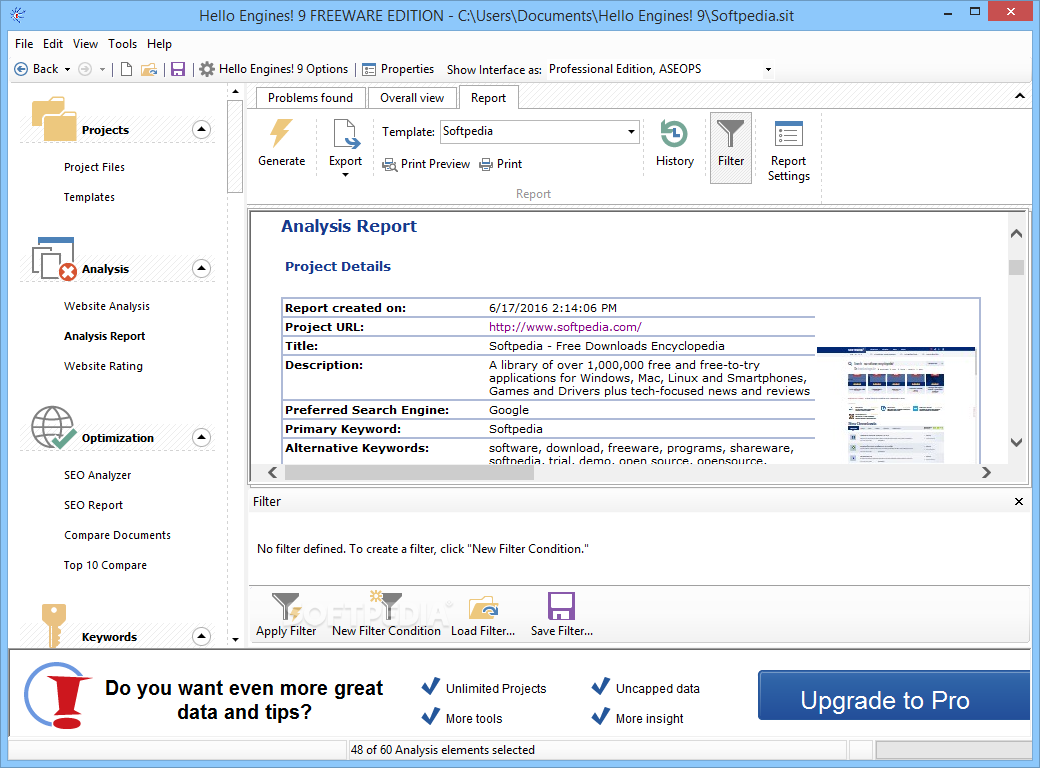Click the Generate lightning bolt icon
The width and height of the screenshot is (1040, 768).
281,133
